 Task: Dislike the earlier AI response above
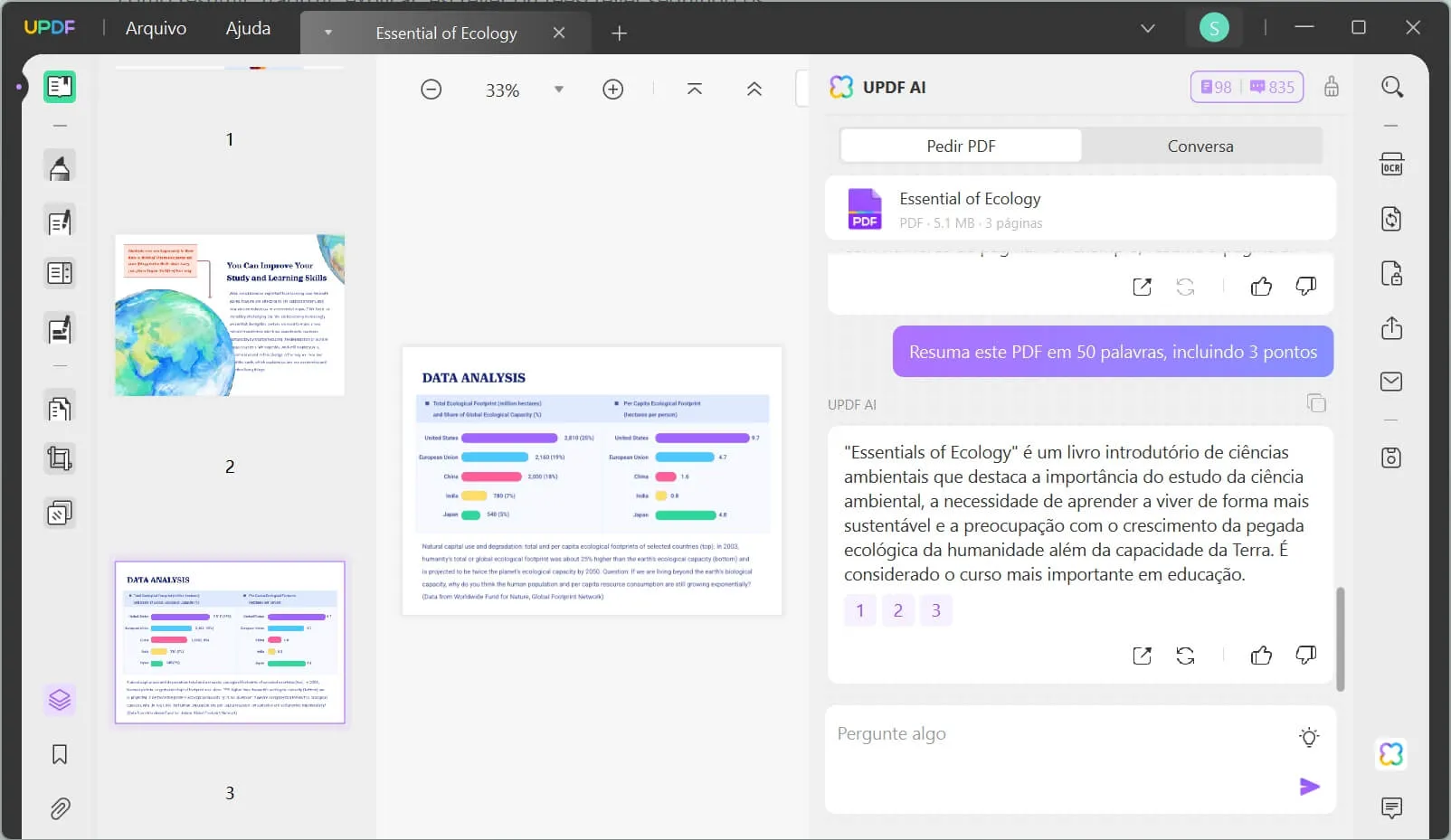(x=1306, y=286)
